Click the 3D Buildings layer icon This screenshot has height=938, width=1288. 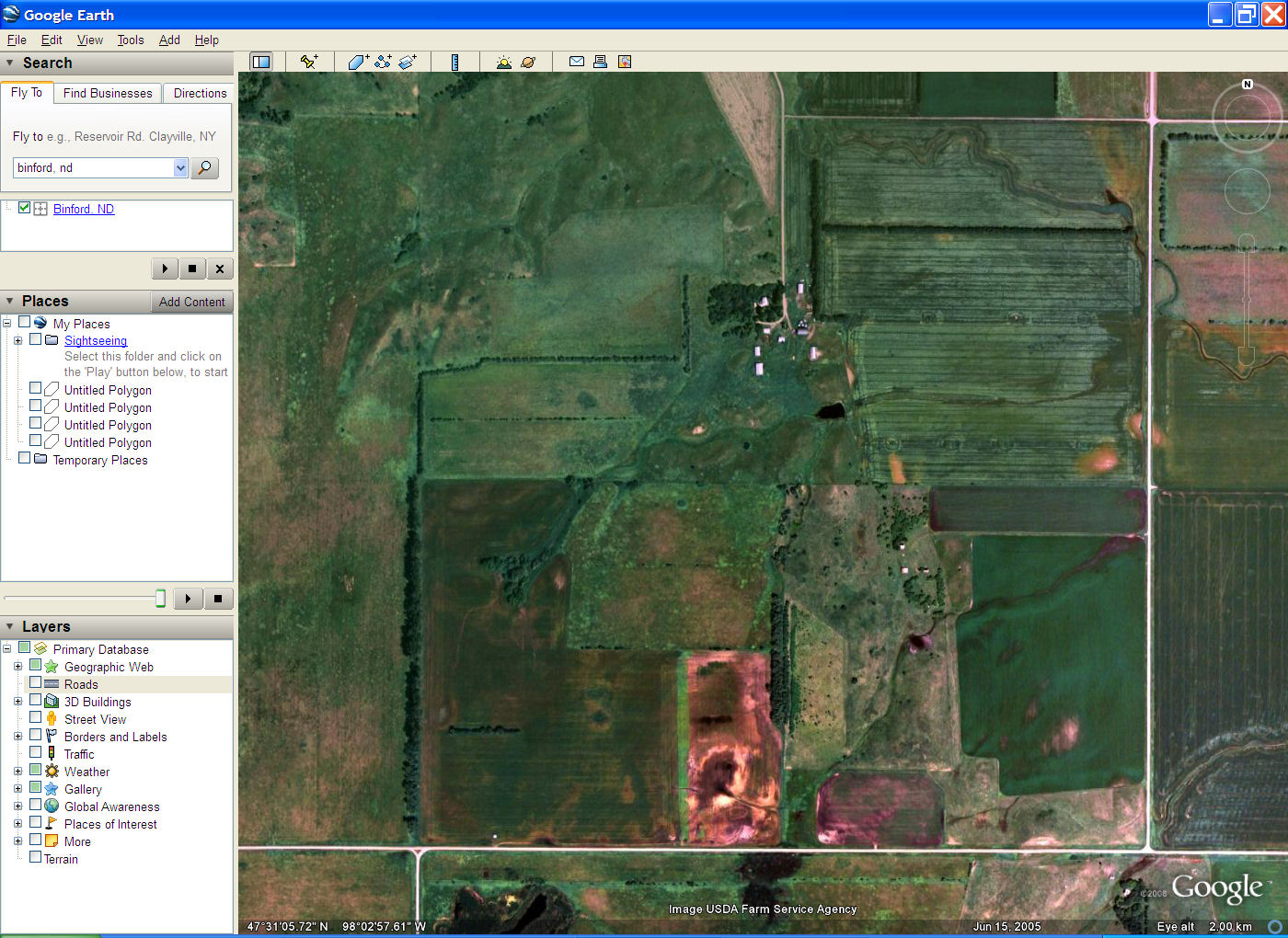[x=52, y=702]
